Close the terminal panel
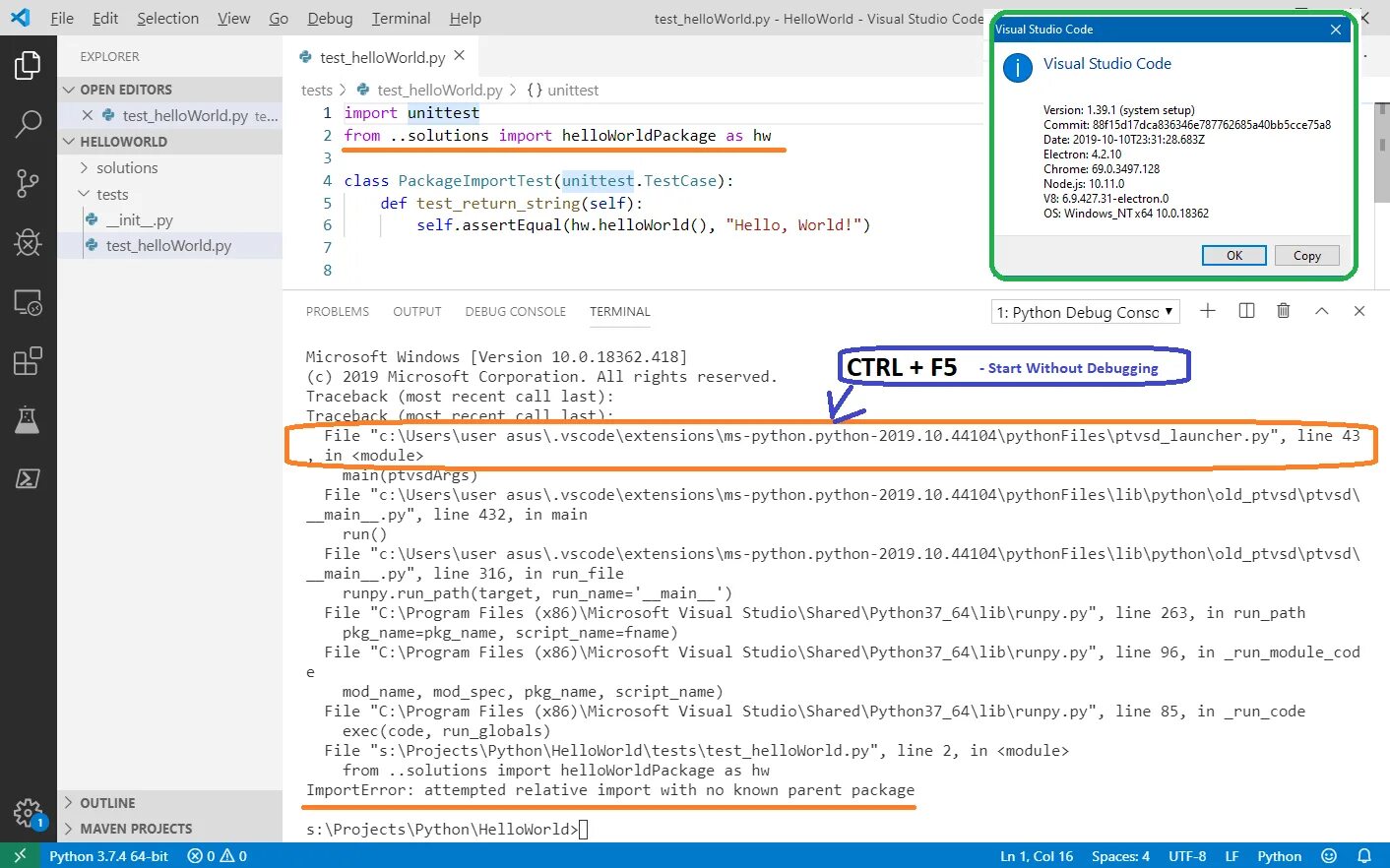The height and width of the screenshot is (868, 1390). click(1359, 311)
